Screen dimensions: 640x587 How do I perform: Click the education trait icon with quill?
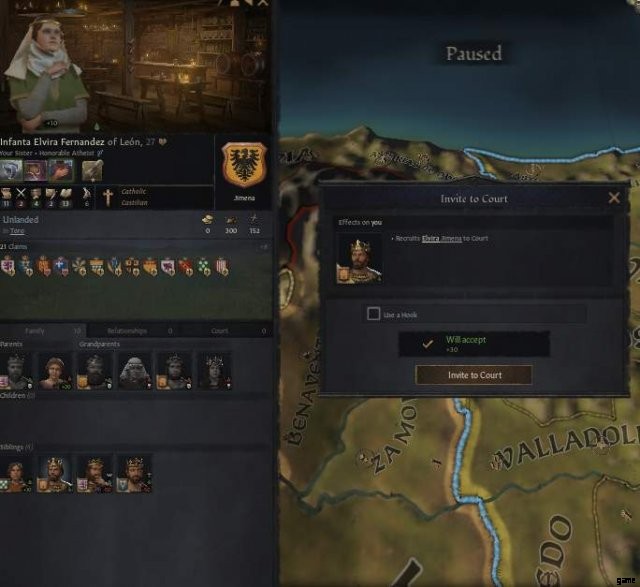(92, 170)
